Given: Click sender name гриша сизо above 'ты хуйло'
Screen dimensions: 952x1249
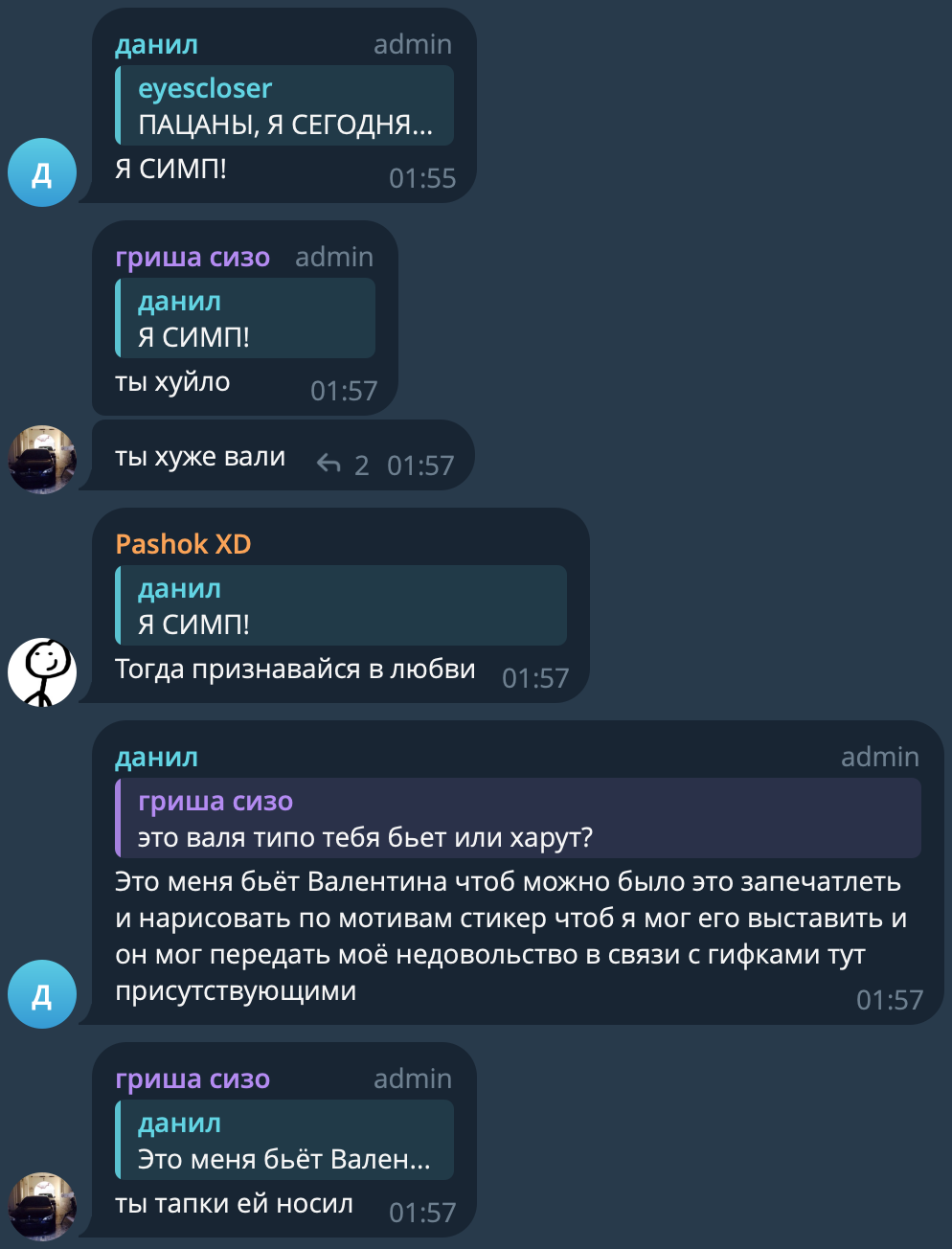Looking at the screenshot, I should point(193,257).
